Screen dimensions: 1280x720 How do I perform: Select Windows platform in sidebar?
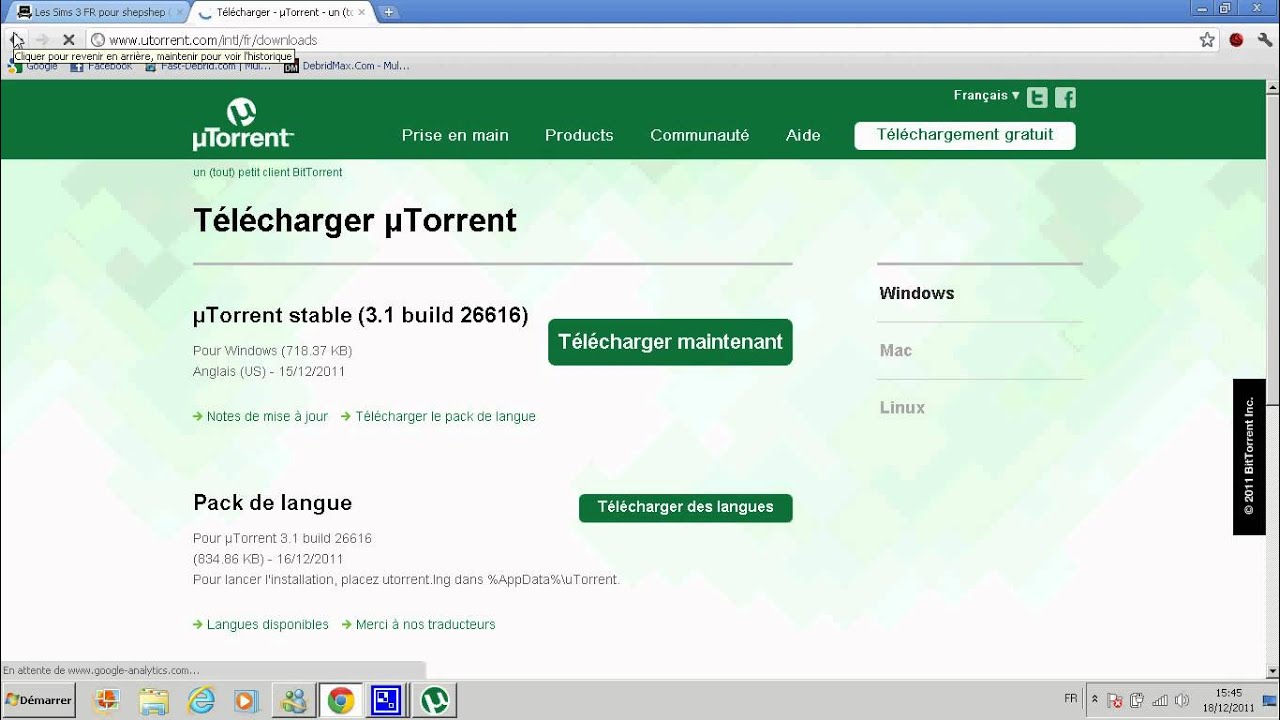tap(917, 293)
